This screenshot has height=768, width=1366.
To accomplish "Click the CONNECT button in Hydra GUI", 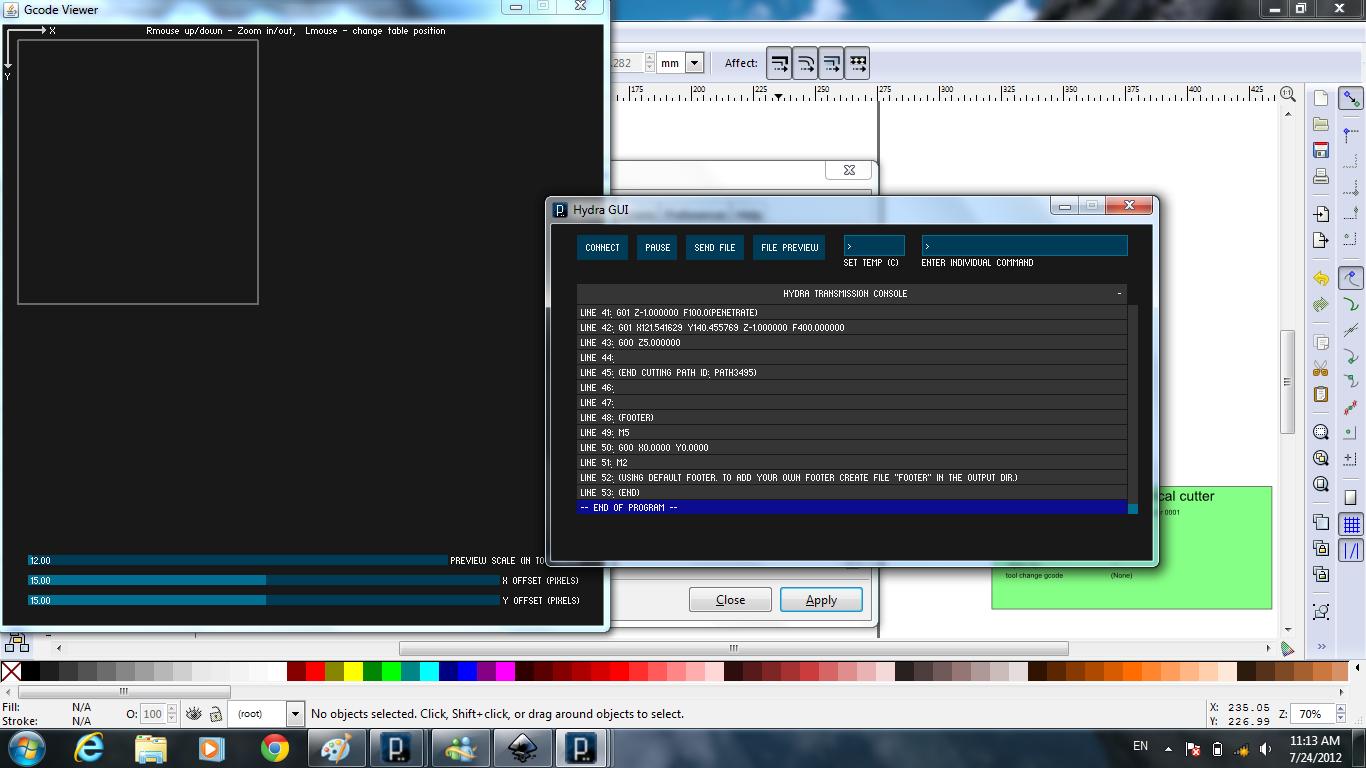I will pyautogui.click(x=602, y=247).
